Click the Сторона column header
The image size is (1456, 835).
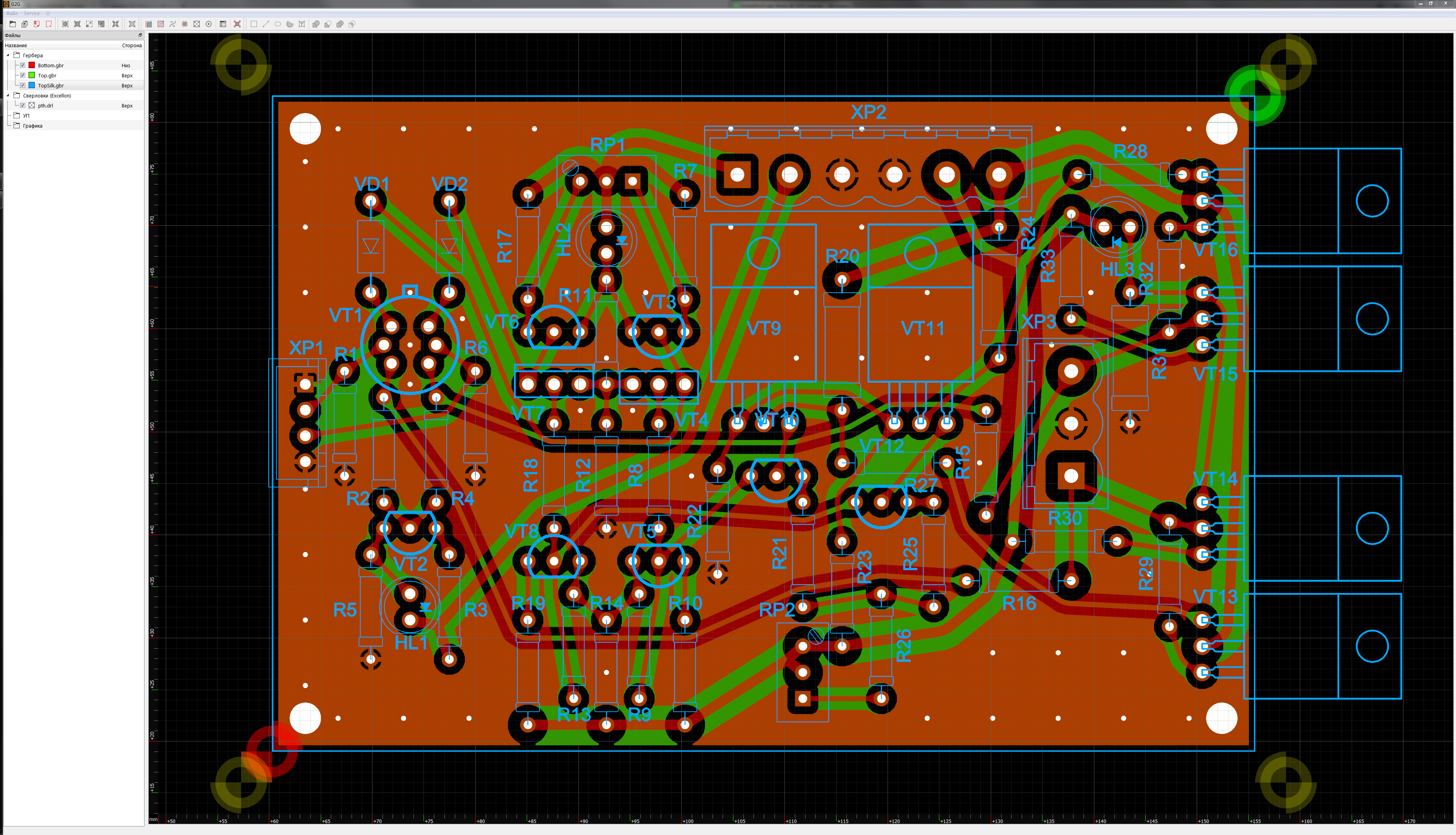[x=131, y=45]
